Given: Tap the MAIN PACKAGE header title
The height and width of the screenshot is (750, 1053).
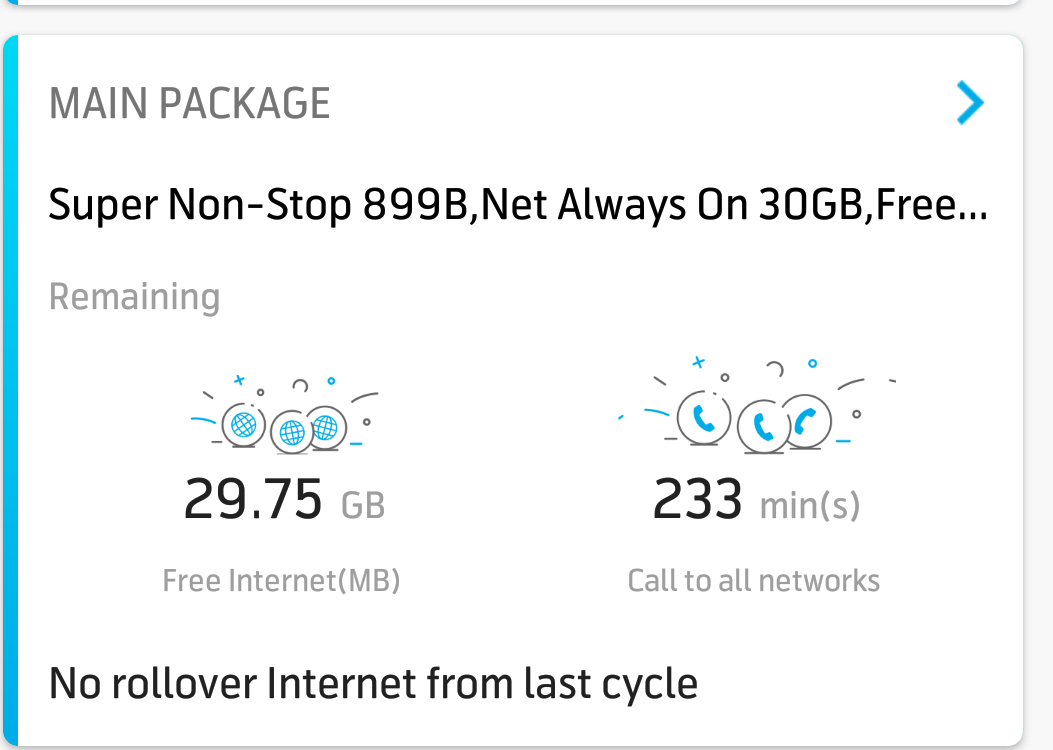Looking at the screenshot, I should tap(190, 104).
